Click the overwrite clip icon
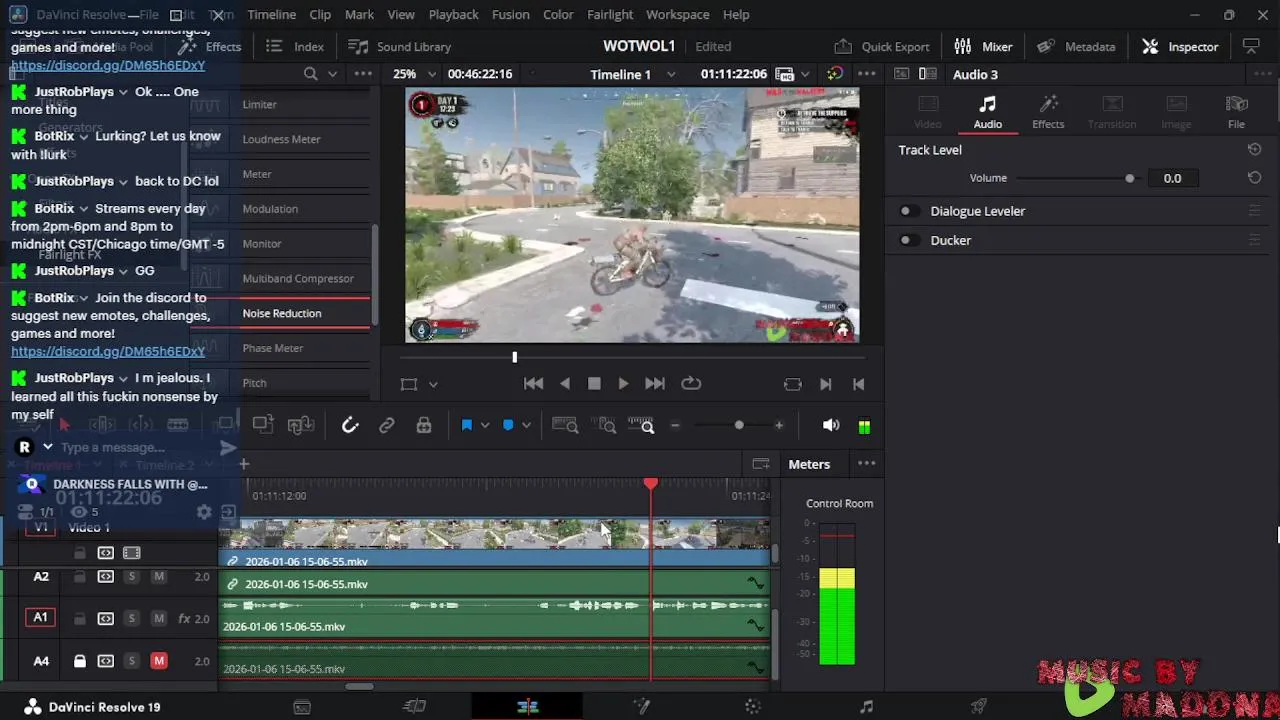The image size is (1280, 720). pyautogui.click(x=263, y=424)
